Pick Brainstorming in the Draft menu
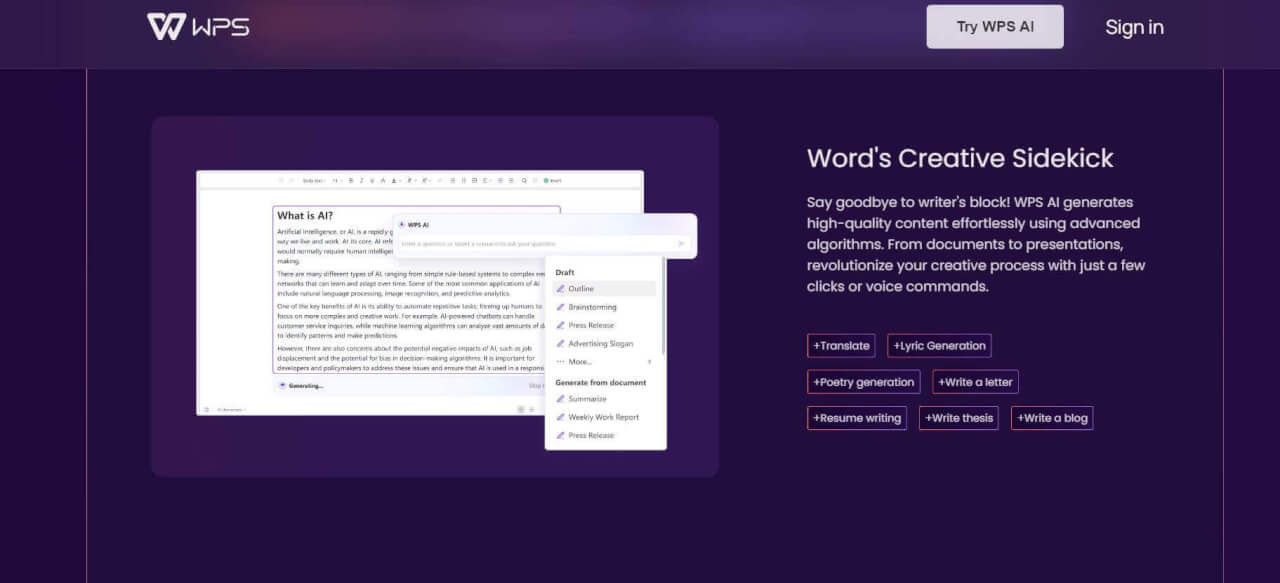 coord(604,307)
